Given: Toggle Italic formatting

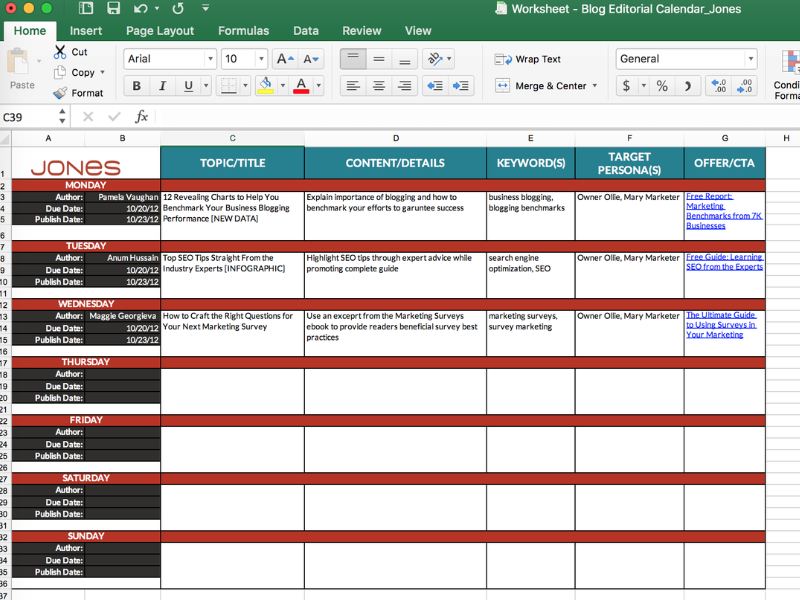Looking at the screenshot, I should point(162,85).
